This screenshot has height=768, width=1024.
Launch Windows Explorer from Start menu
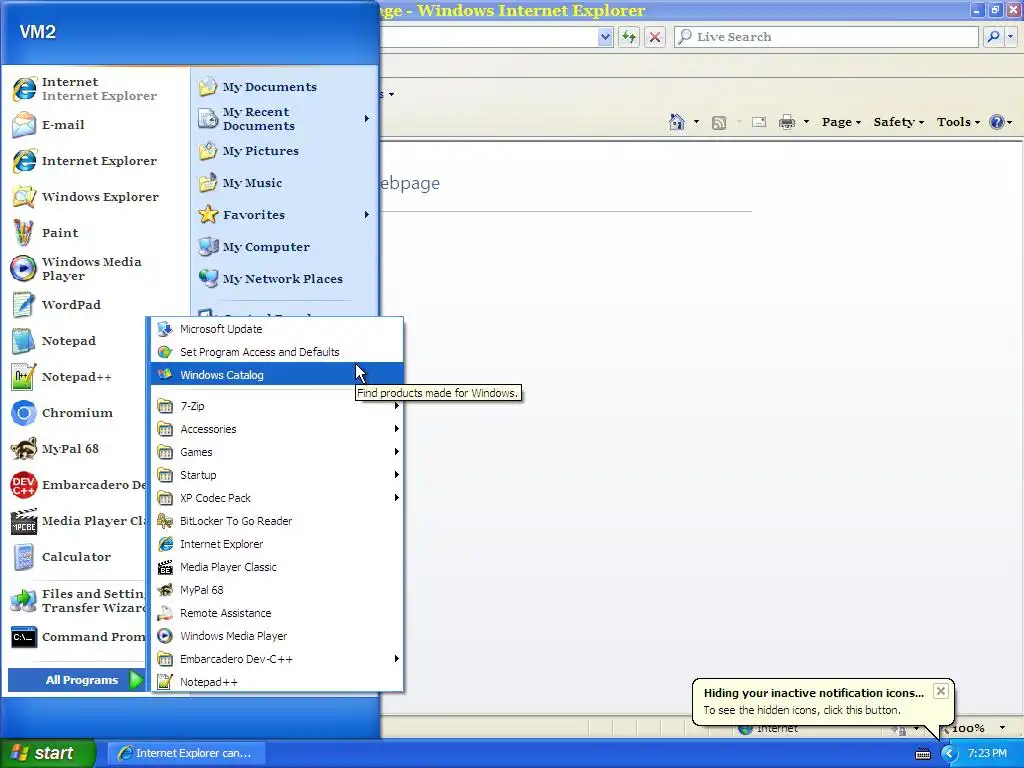coord(85,197)
